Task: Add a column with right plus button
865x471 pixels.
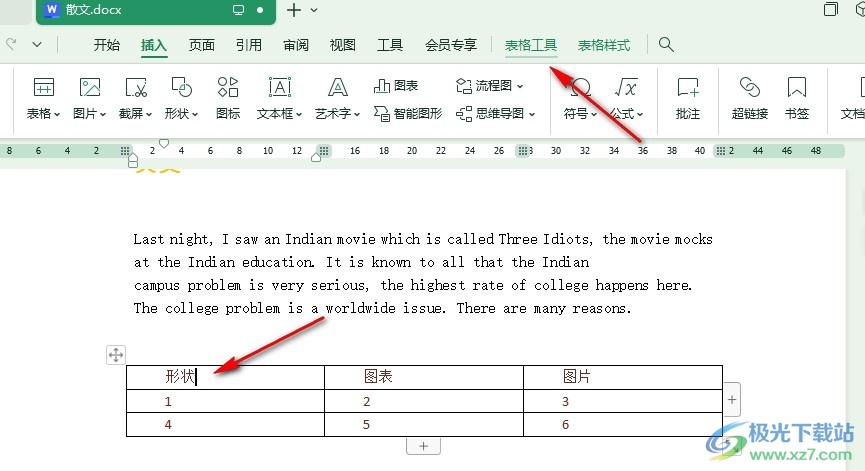Action: 731,399
